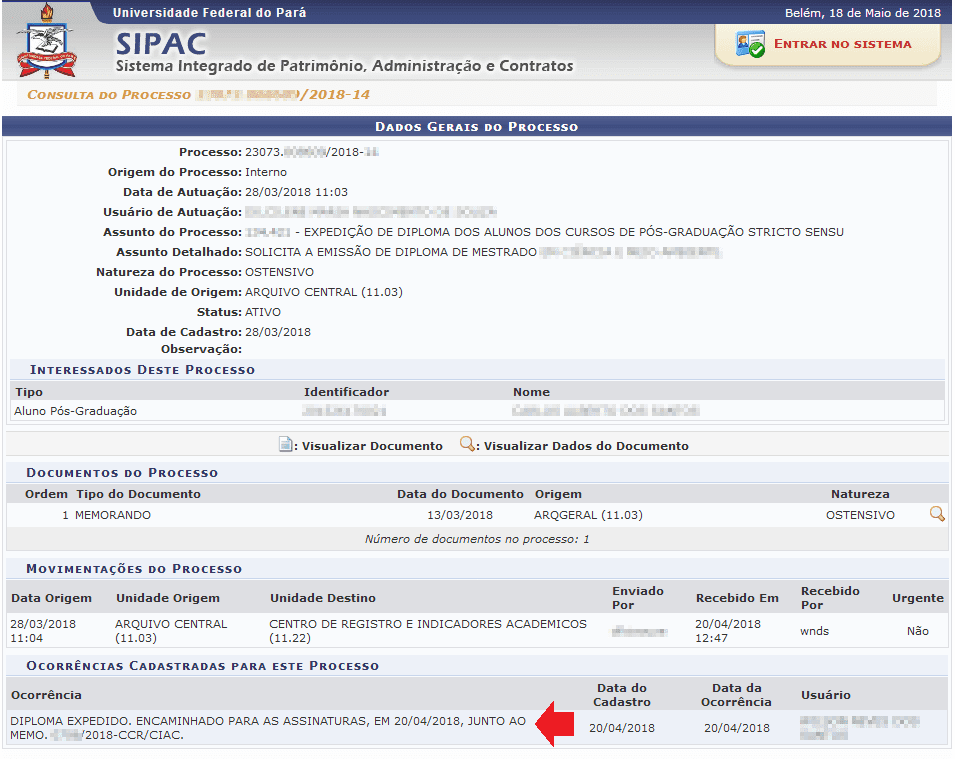Click the Tipo do Documento column header

tap(138, 494)
